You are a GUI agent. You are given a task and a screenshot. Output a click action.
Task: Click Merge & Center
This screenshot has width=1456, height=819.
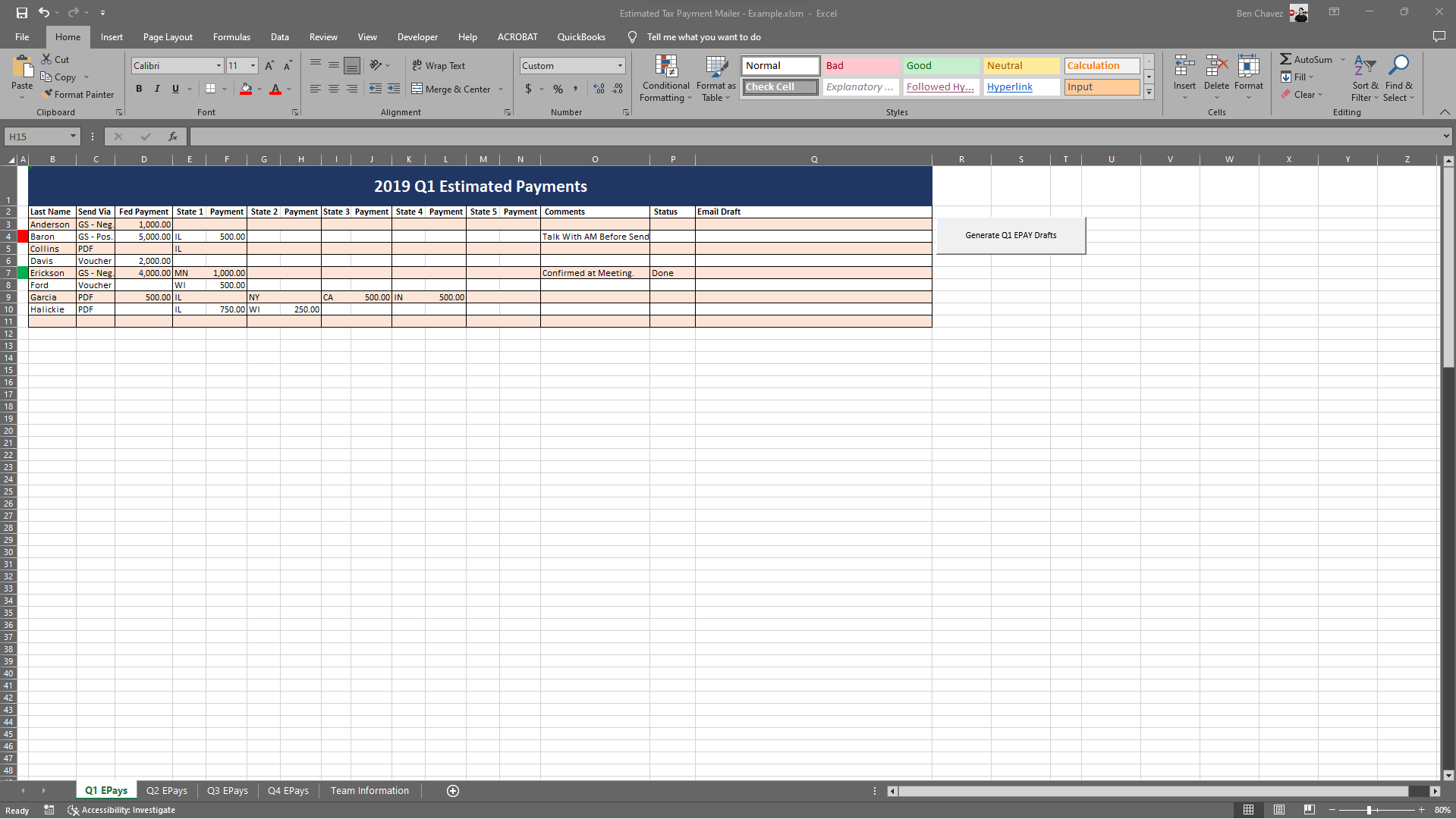coord(451,89)
